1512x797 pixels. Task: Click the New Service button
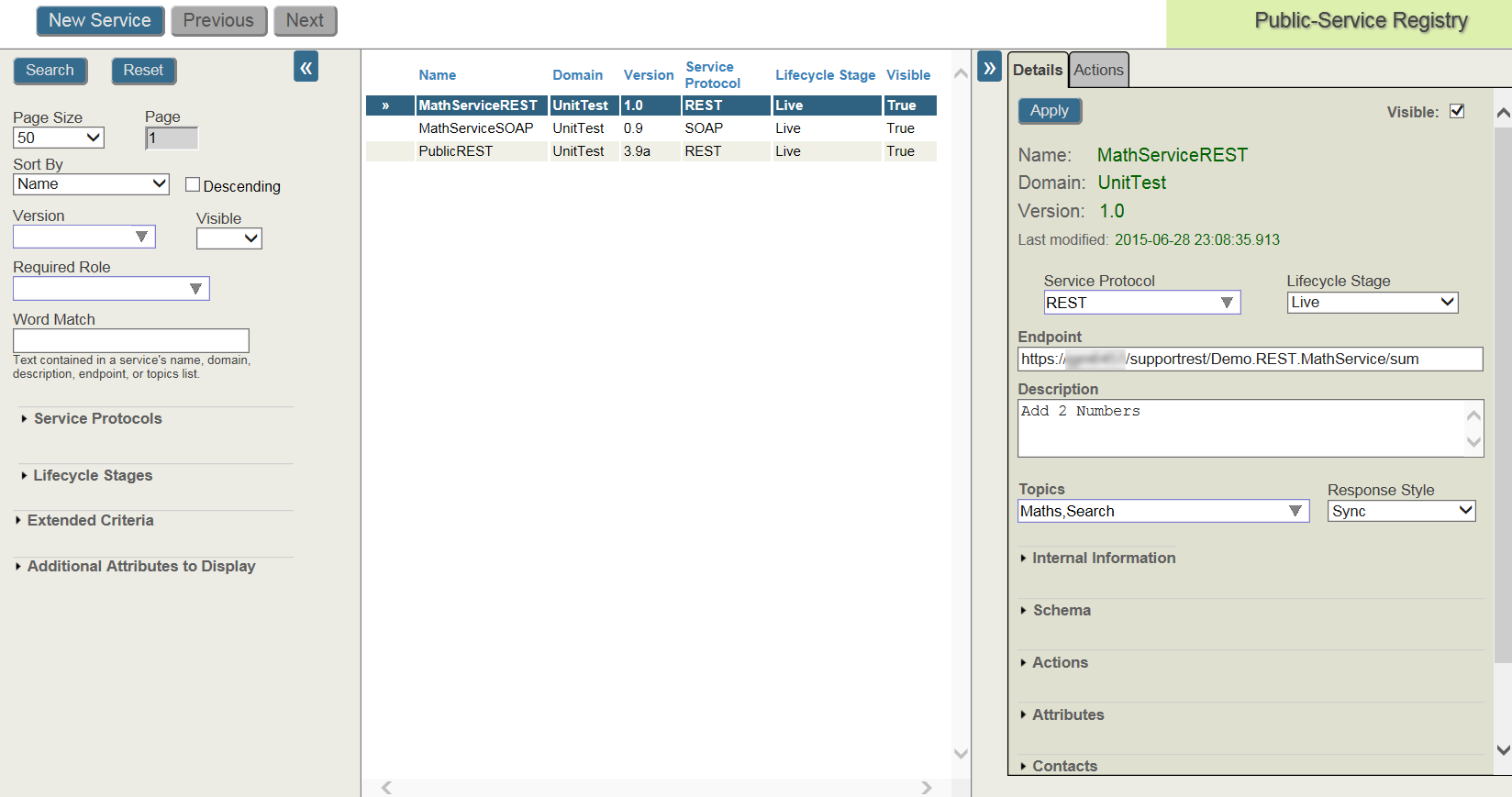click(x=100, y=20)
